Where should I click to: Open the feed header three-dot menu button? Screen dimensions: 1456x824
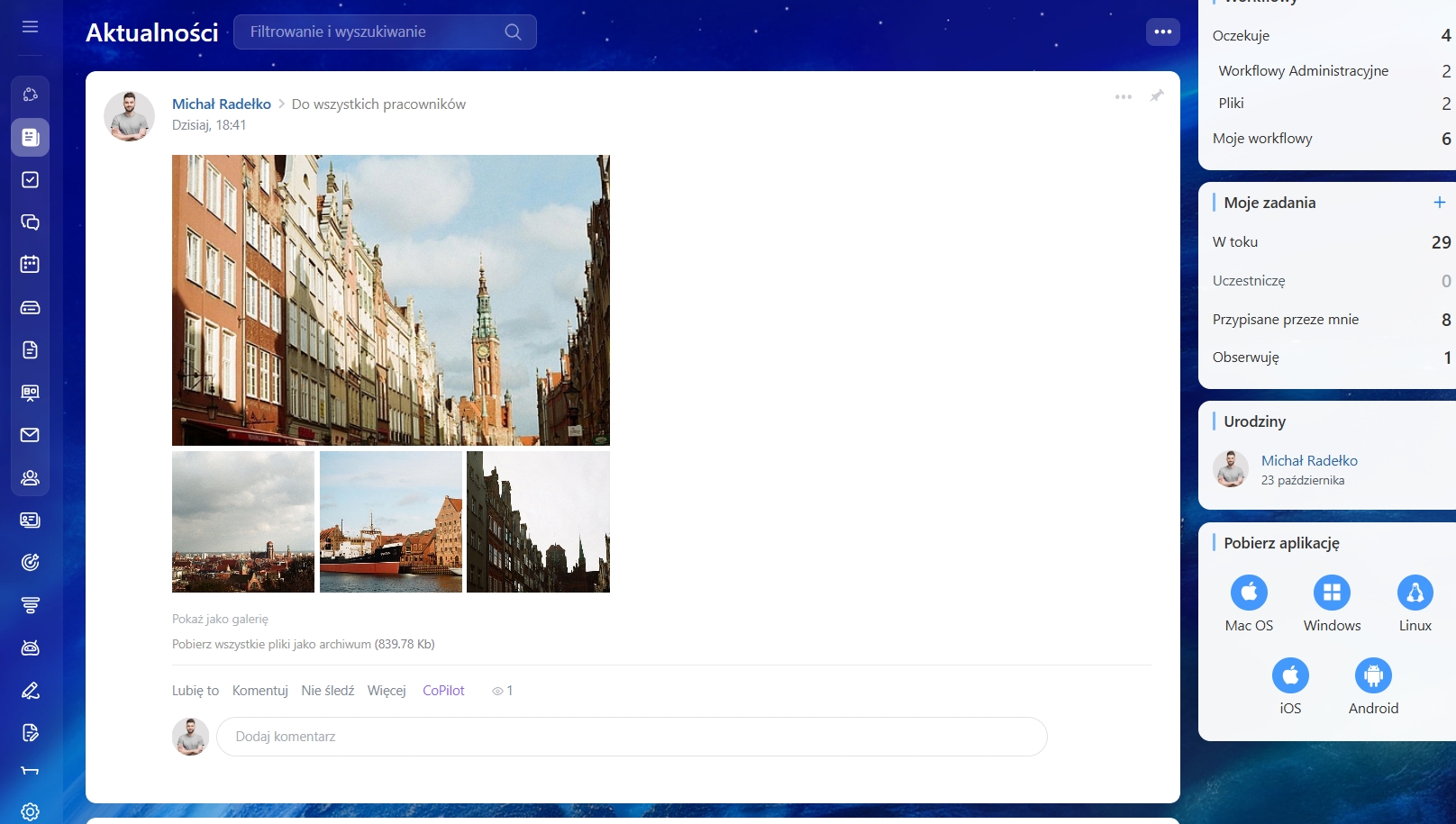[x=1162, y=32]
